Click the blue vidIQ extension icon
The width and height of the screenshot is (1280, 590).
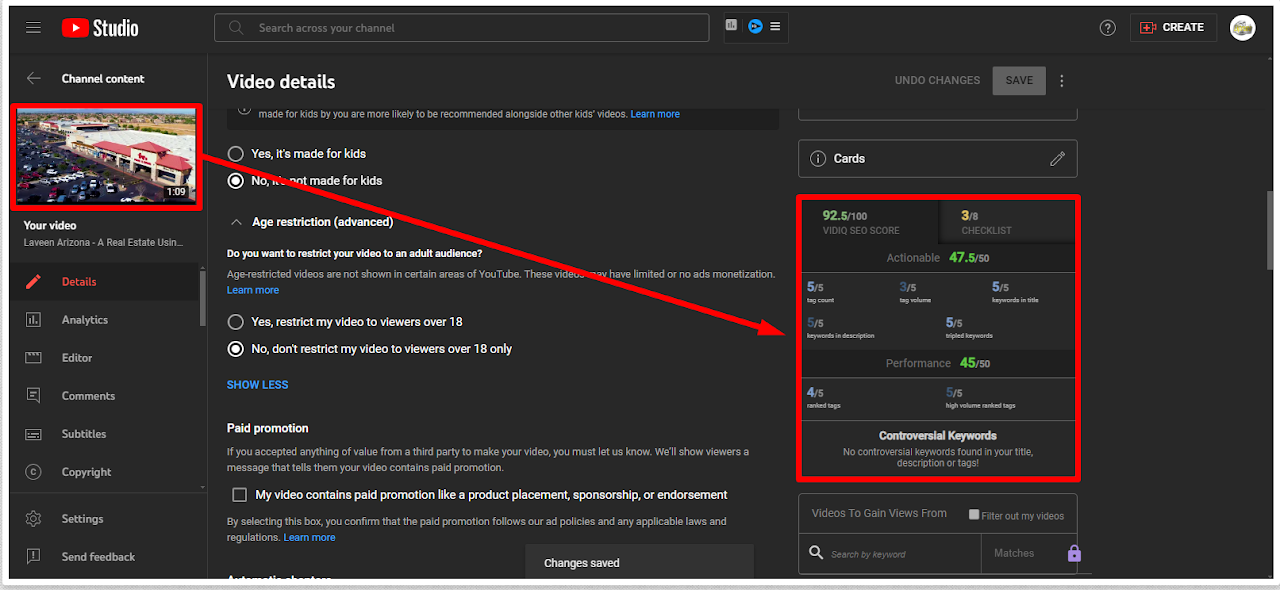pyautogui.click(x=754, y=27)
